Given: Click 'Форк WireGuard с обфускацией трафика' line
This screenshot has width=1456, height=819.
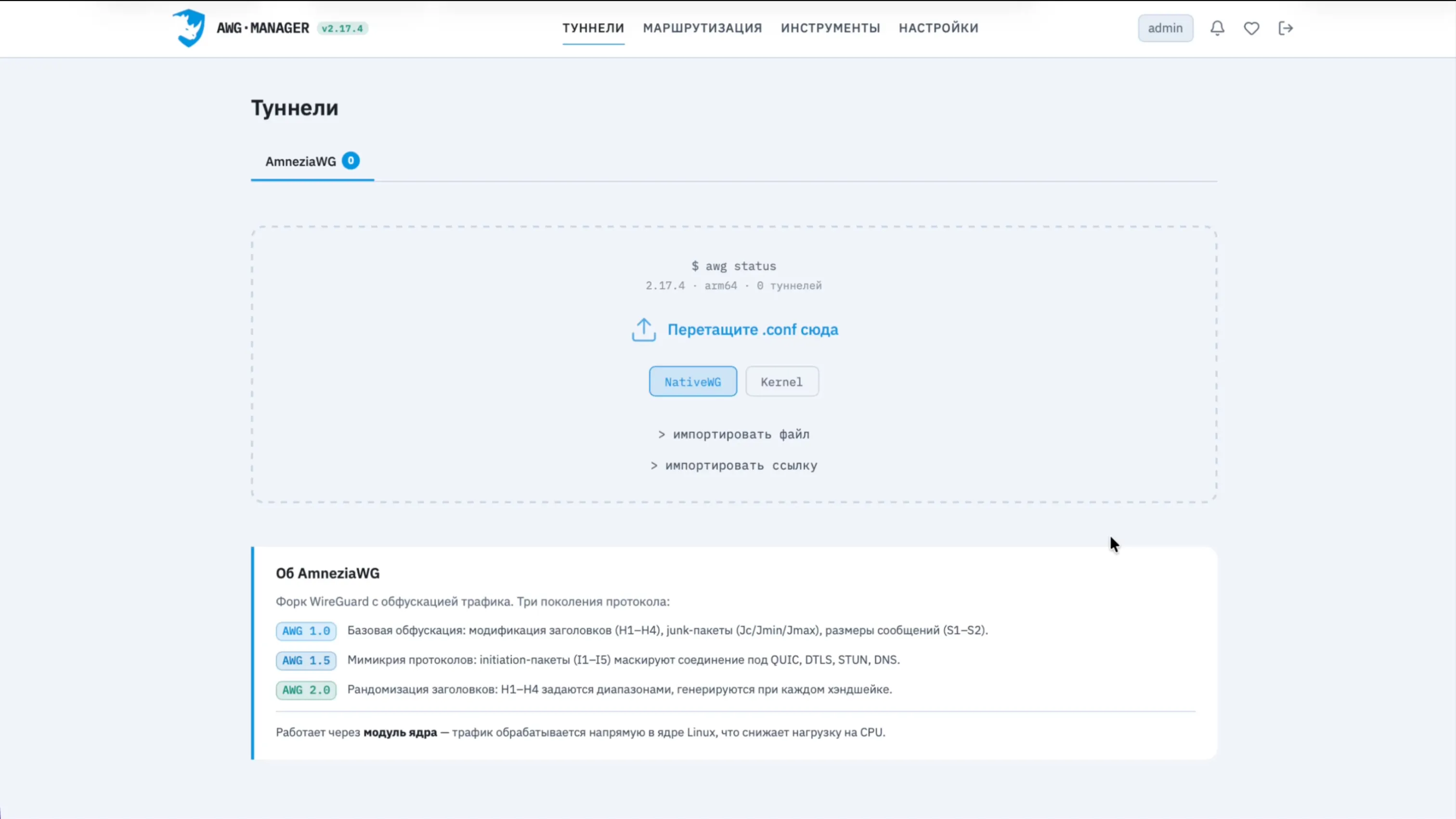Looking at the screenshot, I should click(472, 601).
